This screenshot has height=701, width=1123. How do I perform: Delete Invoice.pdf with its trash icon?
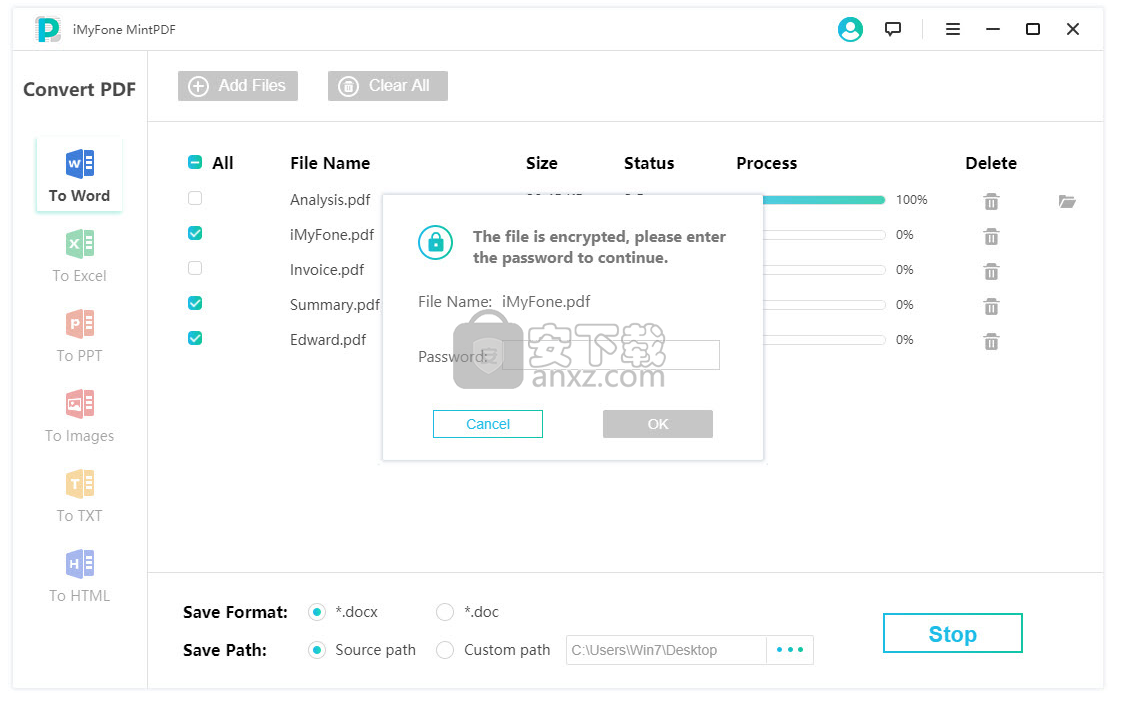click(x=991, y=271)
